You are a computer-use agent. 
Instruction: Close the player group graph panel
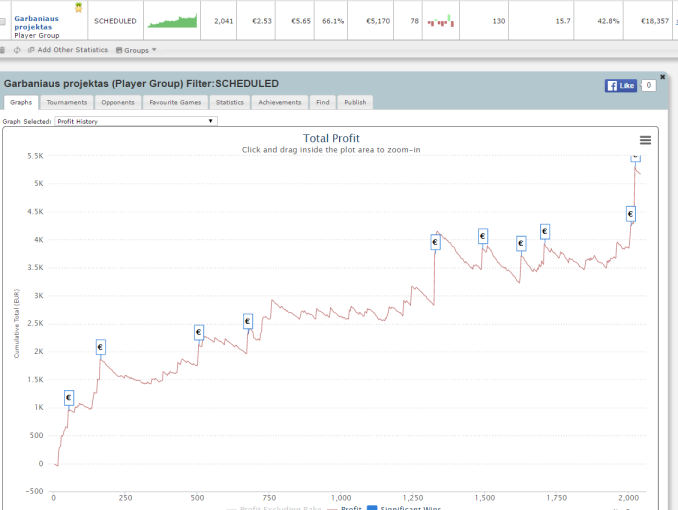tap(662, 77)
